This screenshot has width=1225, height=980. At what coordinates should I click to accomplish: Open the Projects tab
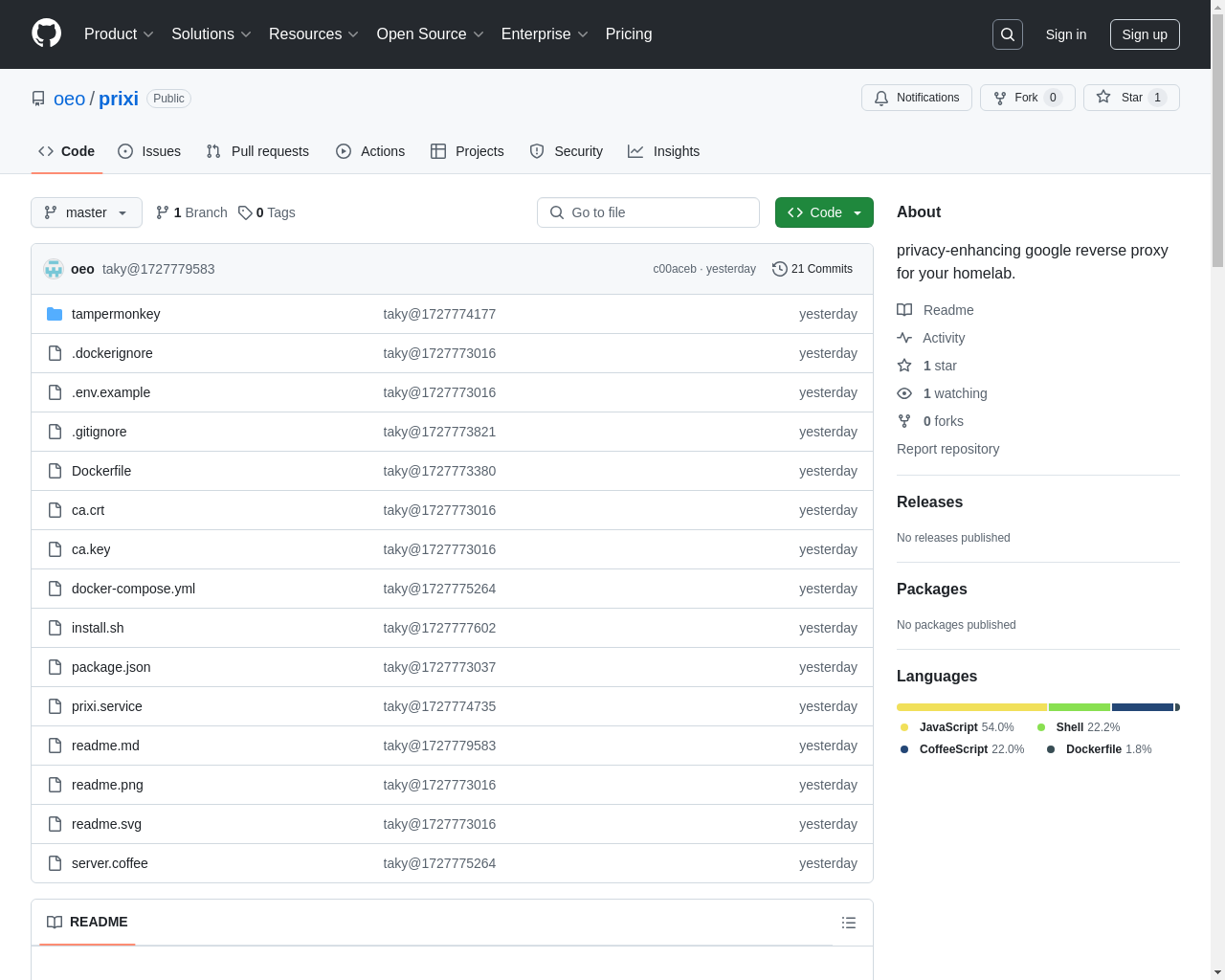(x=467, y=151)
